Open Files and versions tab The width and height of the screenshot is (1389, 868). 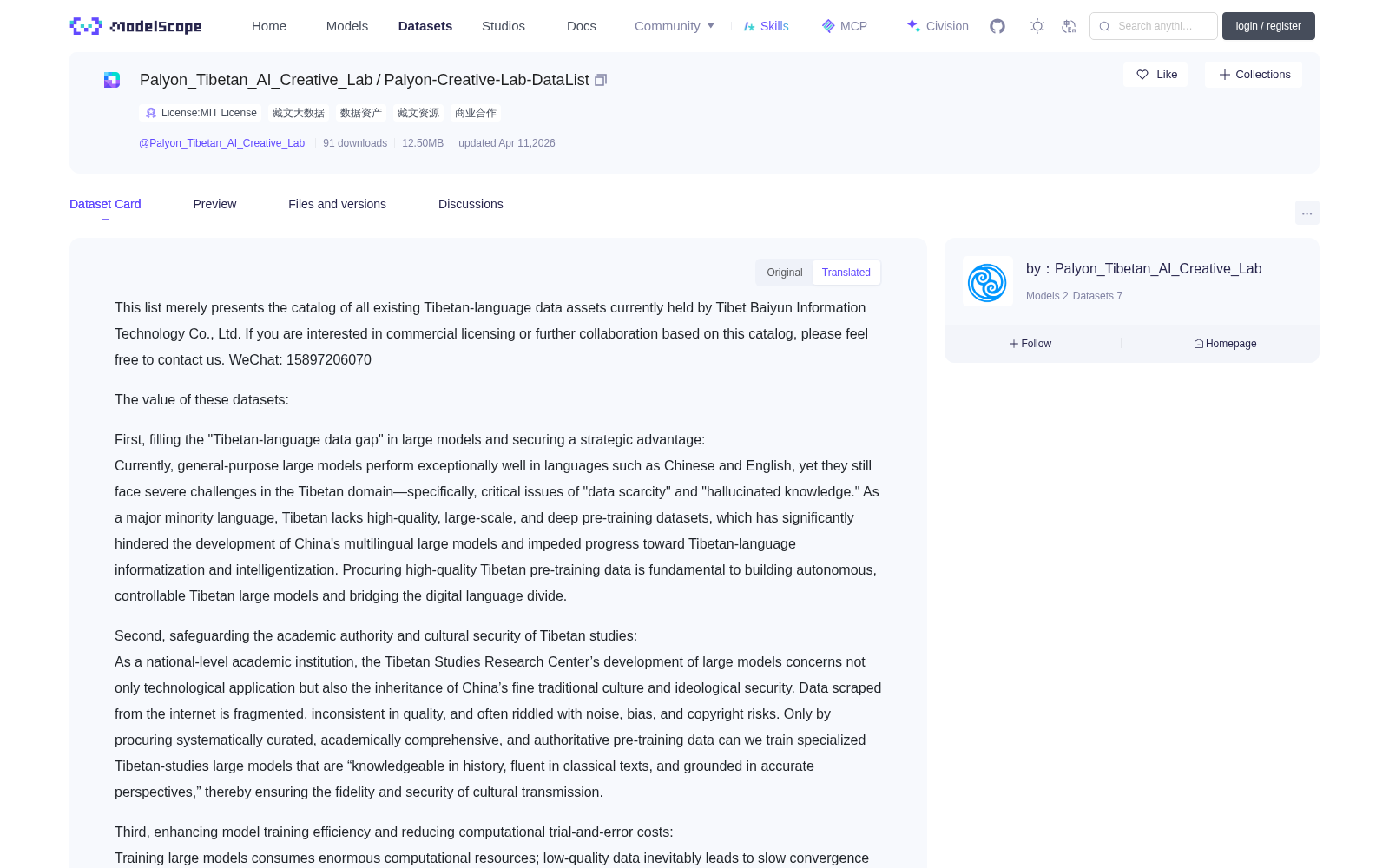point(337,204)
